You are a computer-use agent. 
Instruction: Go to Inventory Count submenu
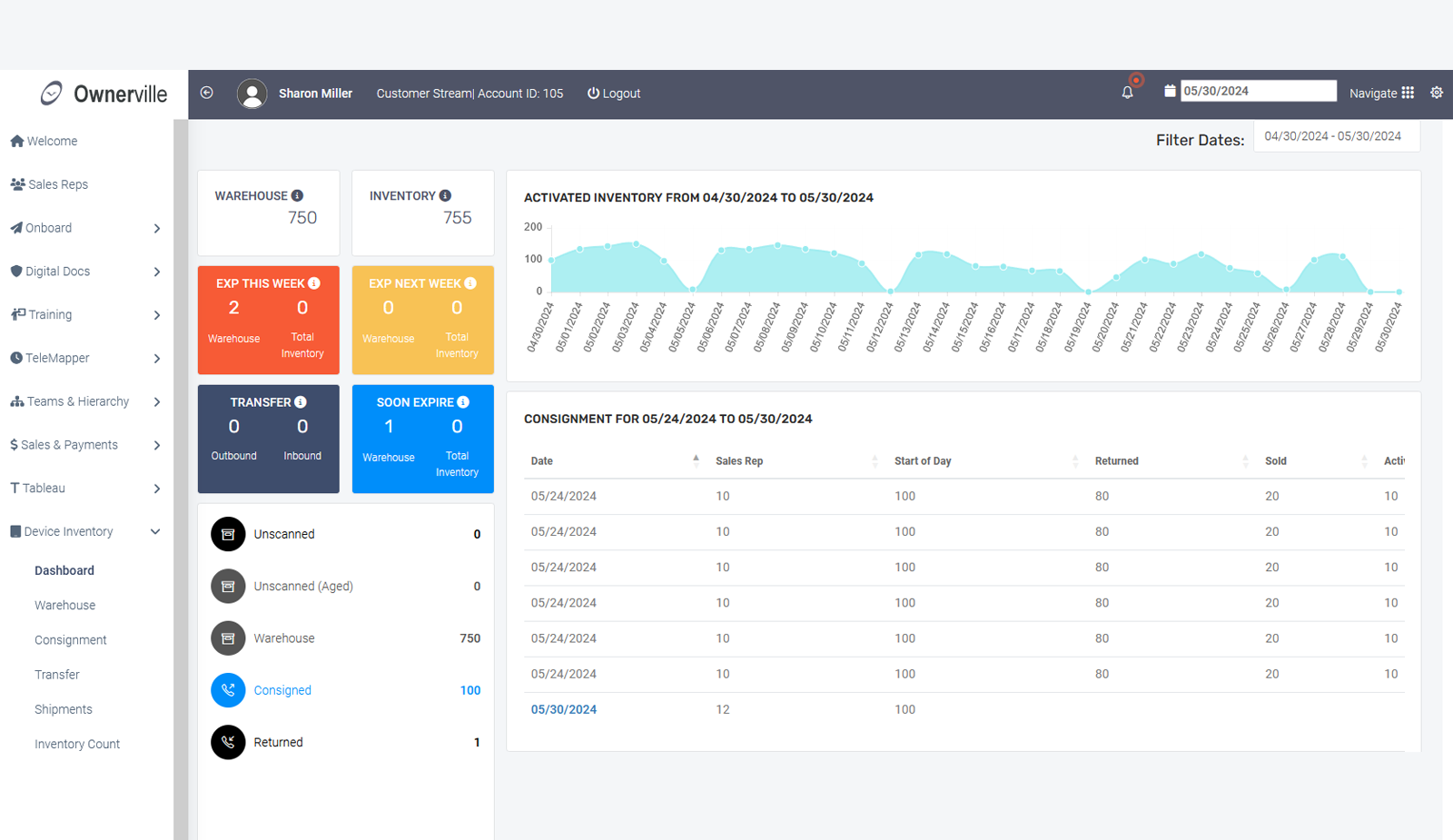coord(77,744)
